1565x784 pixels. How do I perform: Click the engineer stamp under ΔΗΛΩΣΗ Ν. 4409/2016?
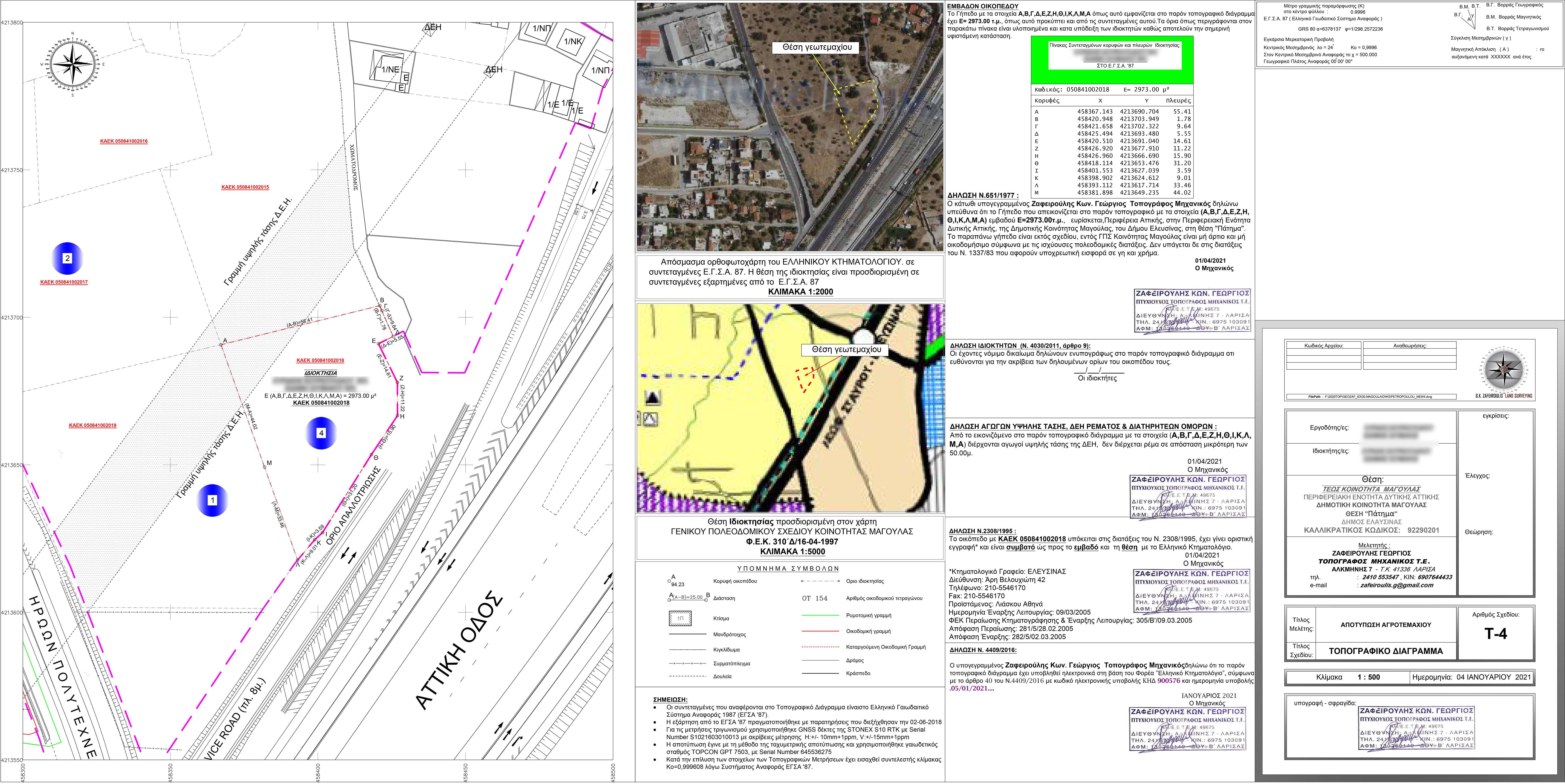(1188, 729)
